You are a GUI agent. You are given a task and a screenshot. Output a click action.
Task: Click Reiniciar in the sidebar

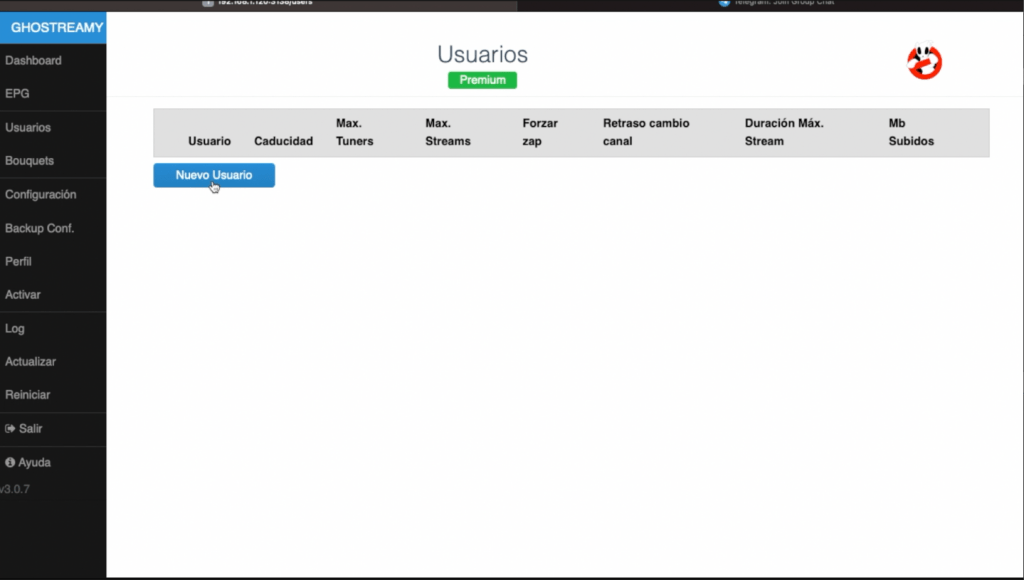(x=27, y=395)
